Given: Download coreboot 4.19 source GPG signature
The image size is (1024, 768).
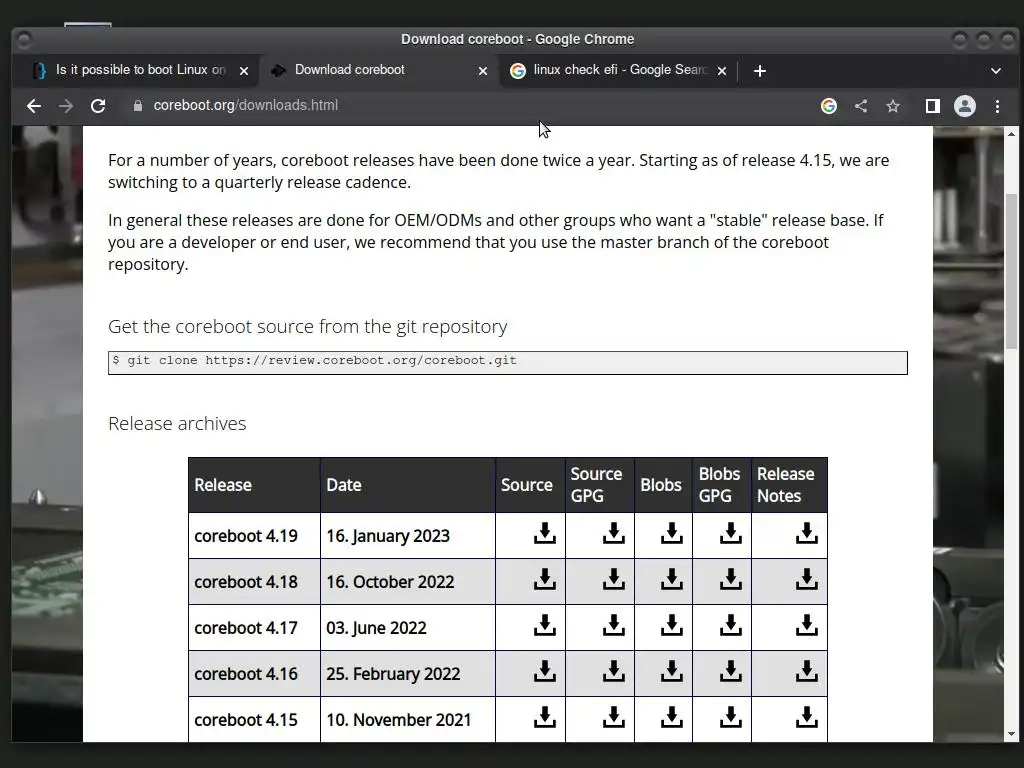Looking at the screenshot, I should coord(613,533).
